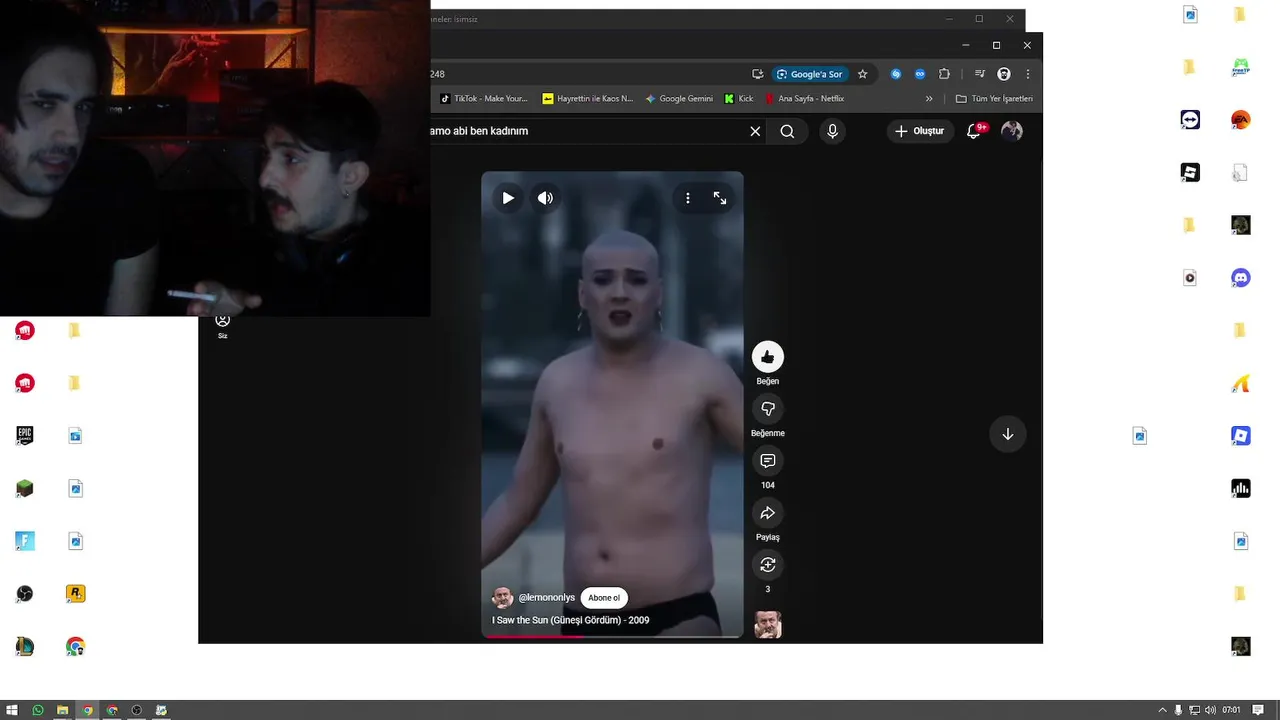This screenshot has height=720, width=1280.
Task: Play the paused Shorts video
Action: 508,198
